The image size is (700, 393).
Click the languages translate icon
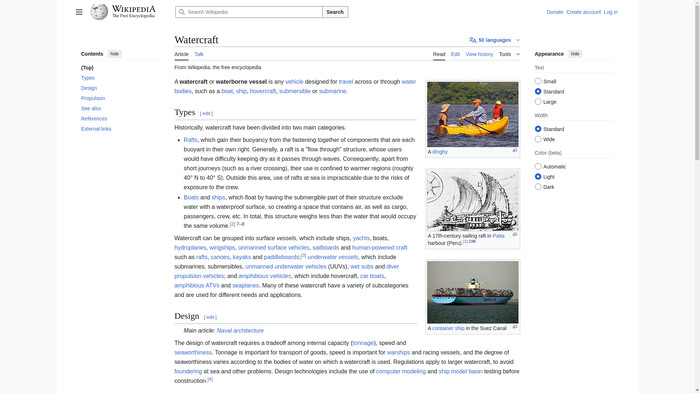(472, 40)
